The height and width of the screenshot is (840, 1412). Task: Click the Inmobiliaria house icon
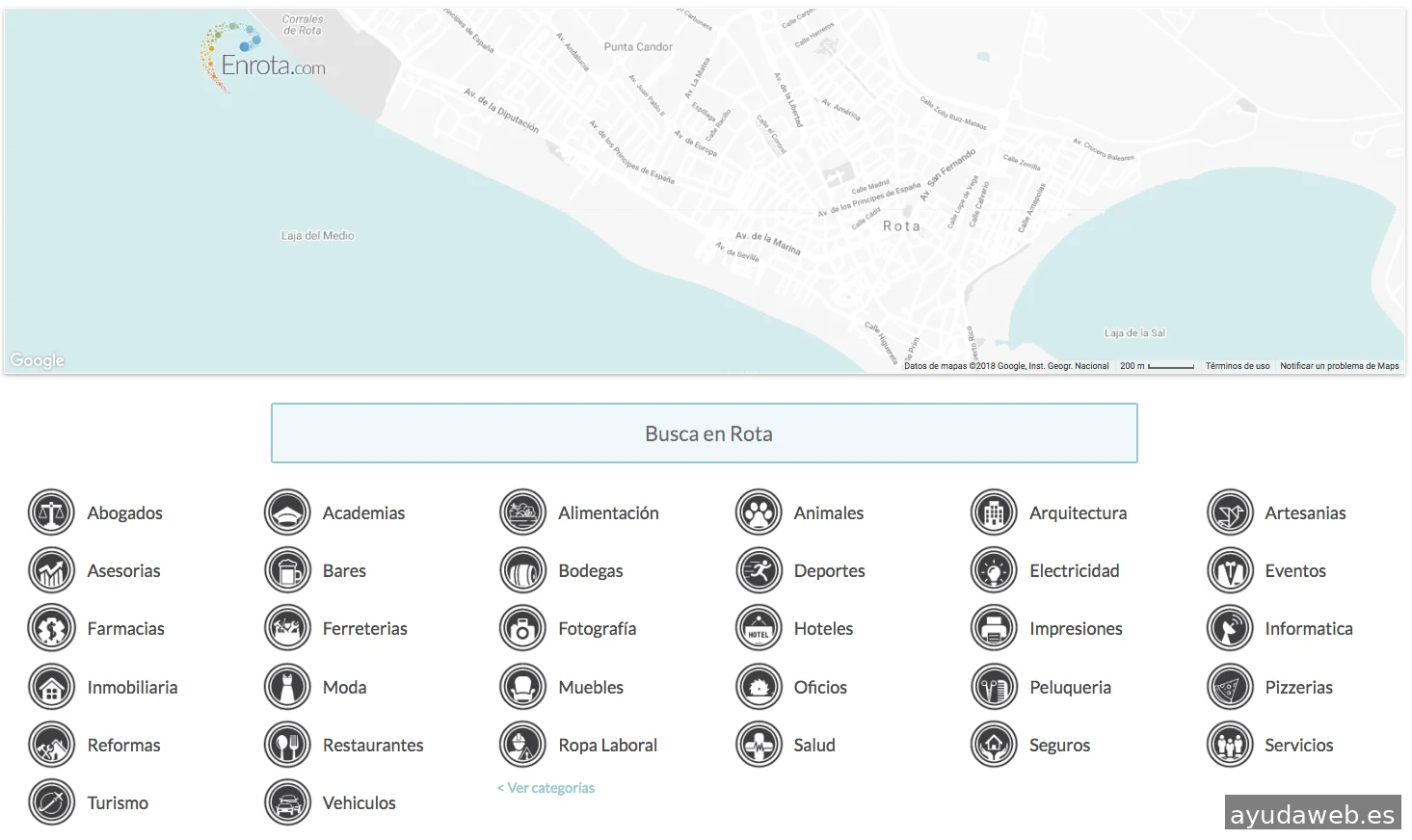[51, 688]
